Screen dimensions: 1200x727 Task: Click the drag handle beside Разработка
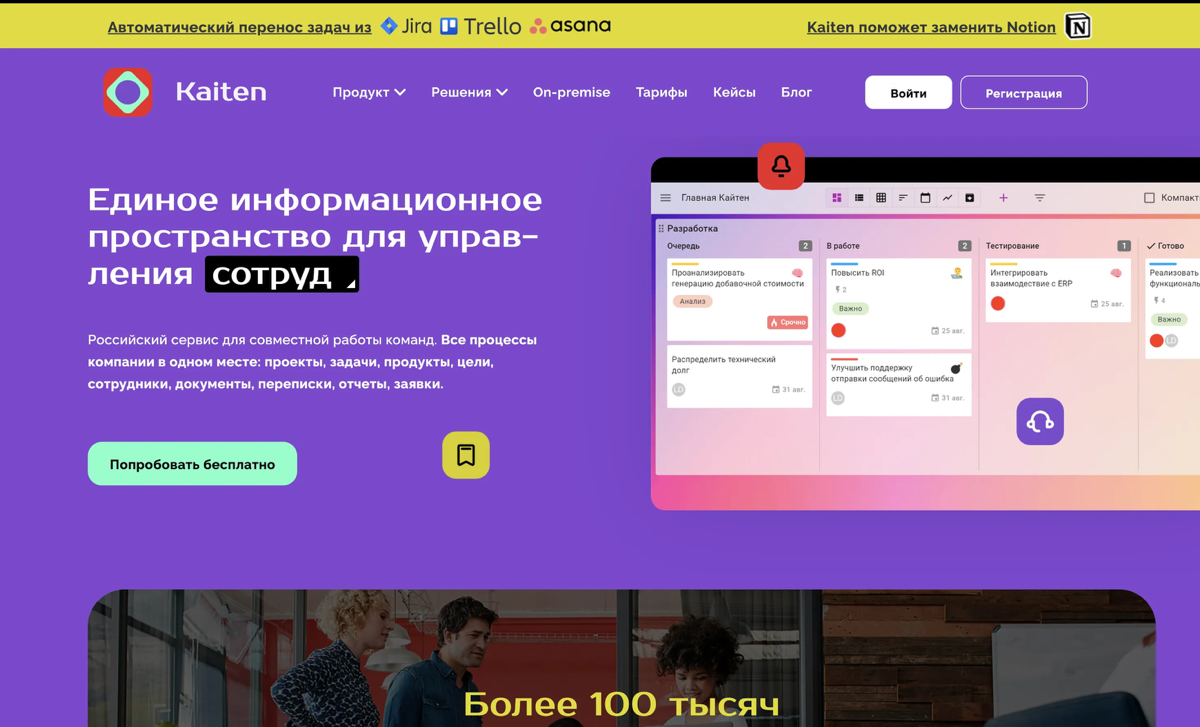661,228
